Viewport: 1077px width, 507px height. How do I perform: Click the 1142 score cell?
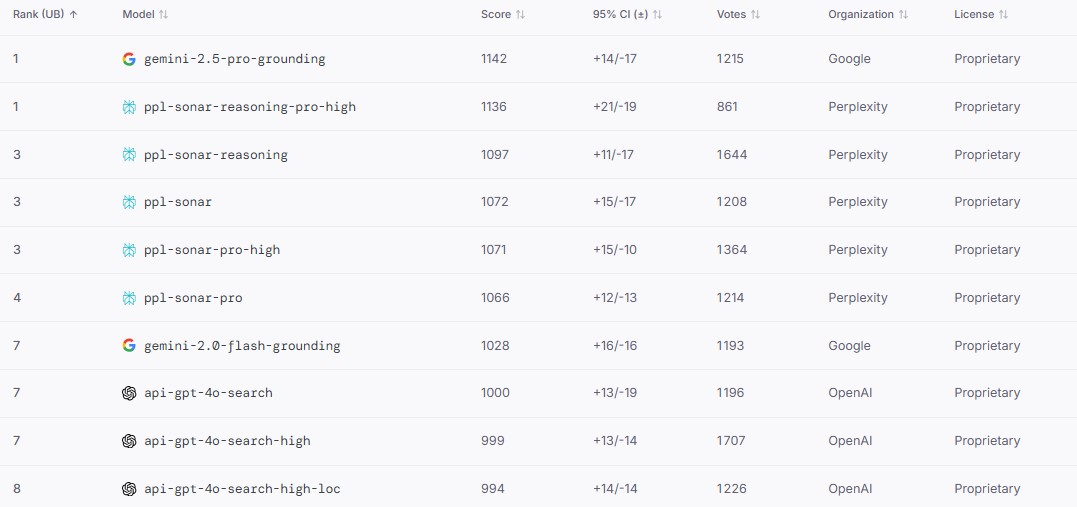(494, 59)
